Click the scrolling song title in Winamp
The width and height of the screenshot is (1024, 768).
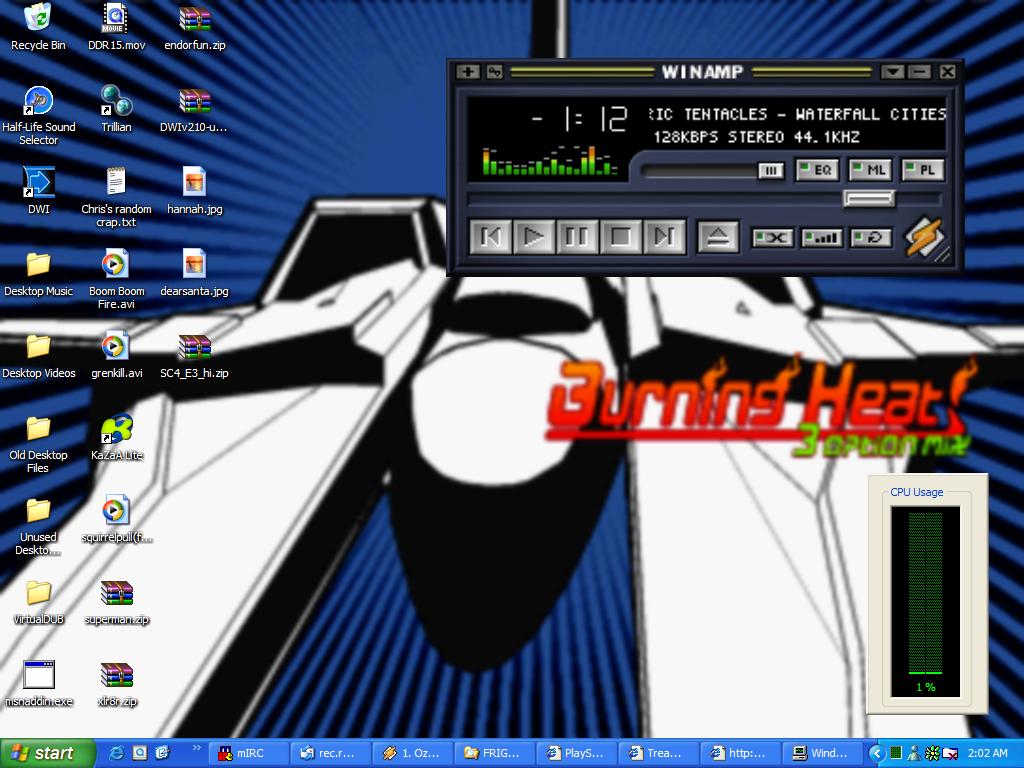click(x=797, y=114)
